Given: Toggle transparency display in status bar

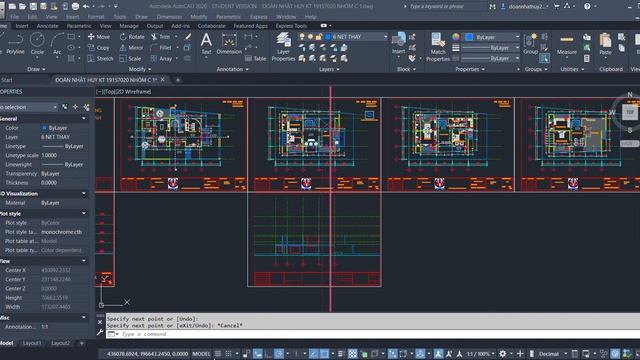Looking at the screenshot, I should pyautogui.click(x=353, y=353).
